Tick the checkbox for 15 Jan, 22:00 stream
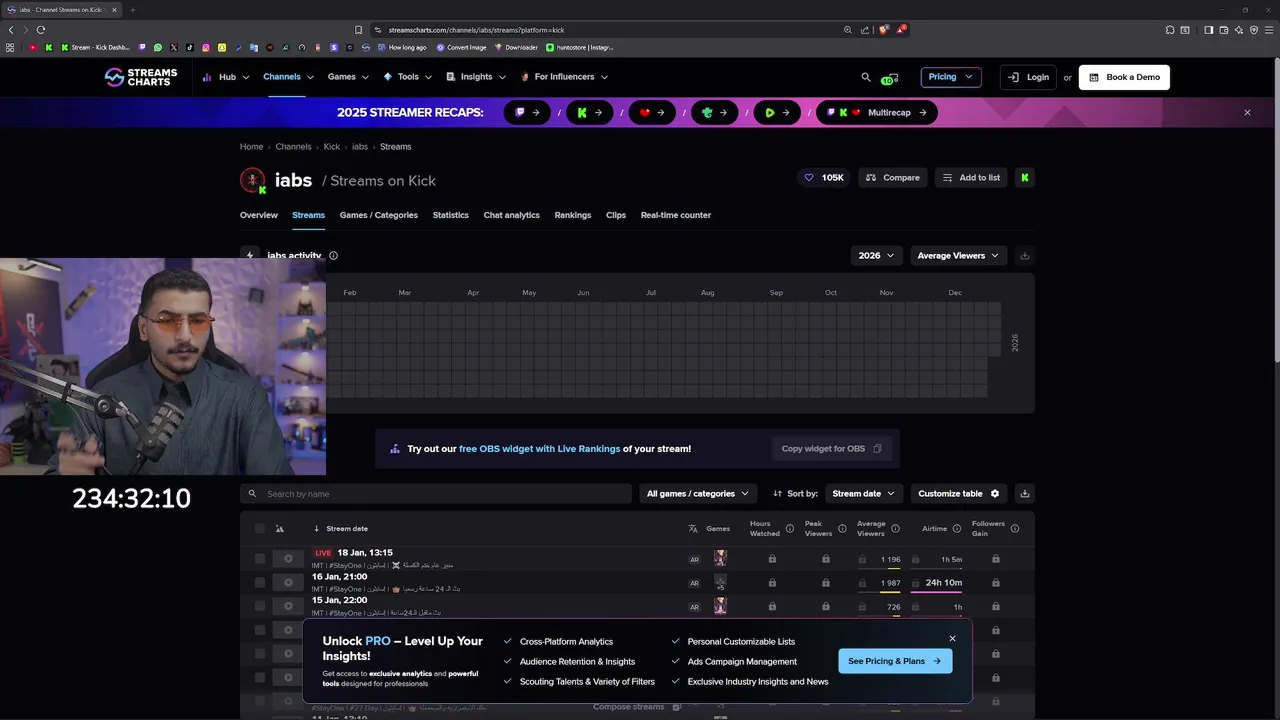The width and height of the screenshot is (1280, 720). 260,606
